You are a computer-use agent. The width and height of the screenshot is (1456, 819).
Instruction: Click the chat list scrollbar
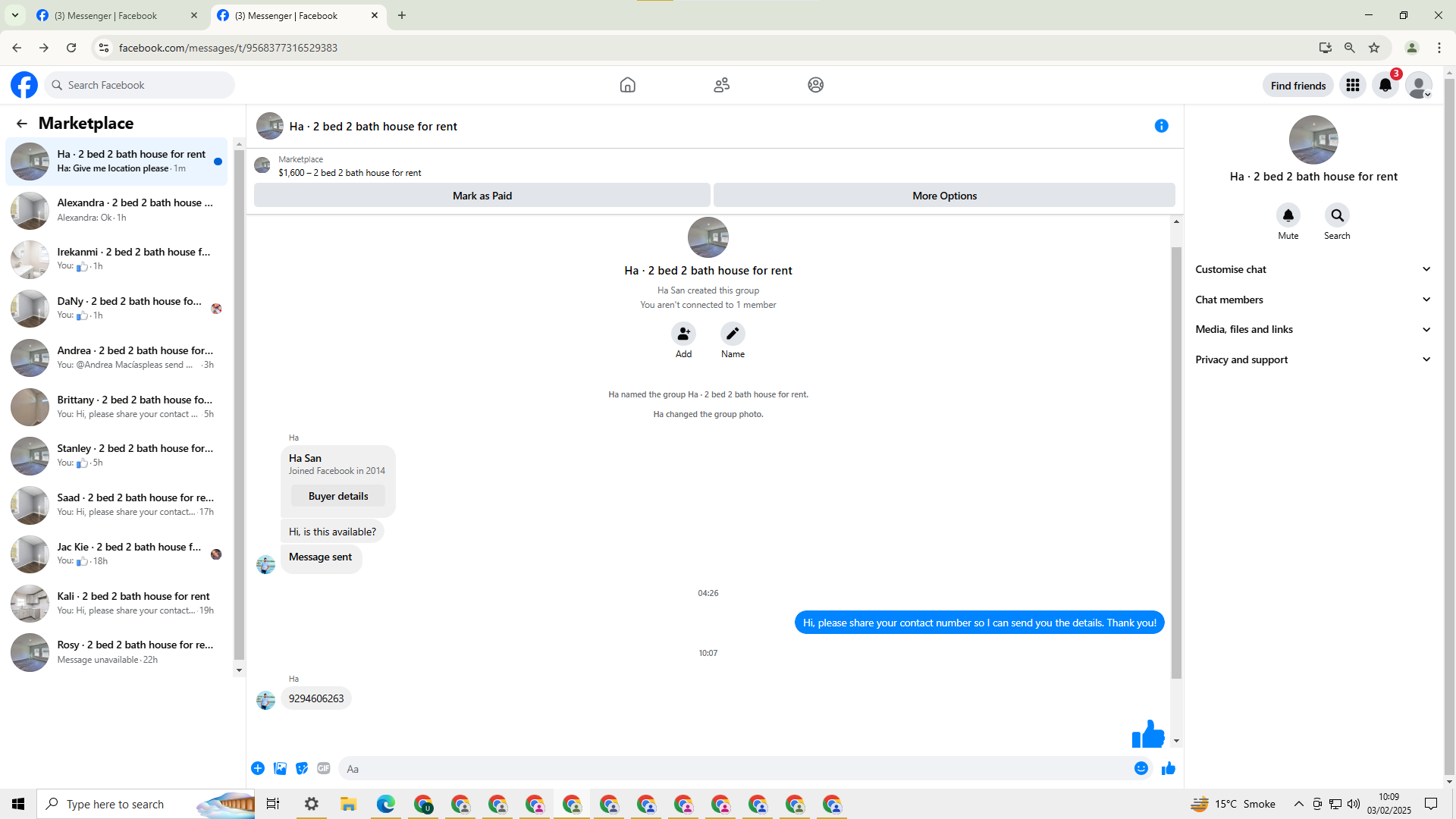tap(239, 406)
